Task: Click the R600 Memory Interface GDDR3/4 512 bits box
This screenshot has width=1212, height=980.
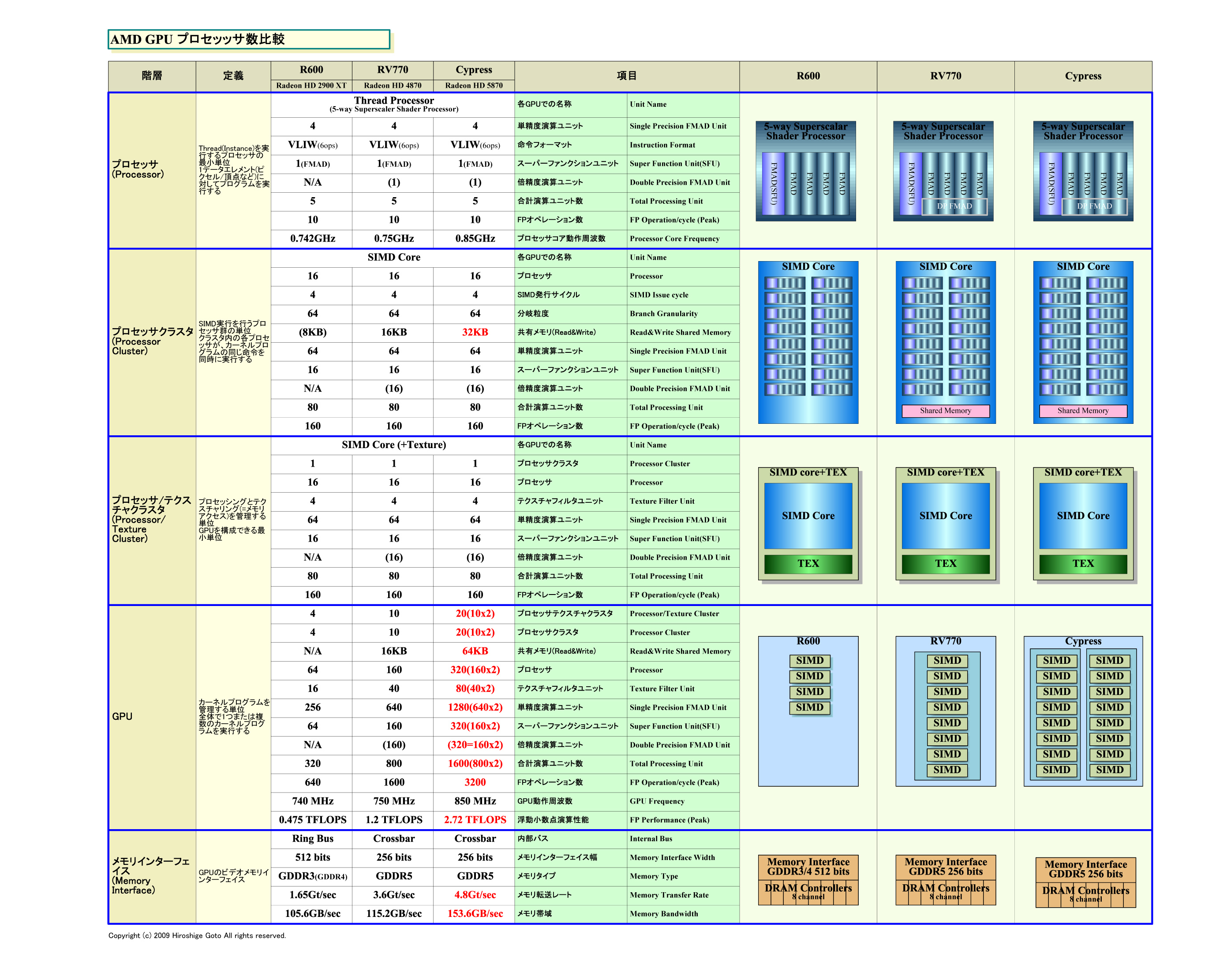Action: (x=808, y=867)
